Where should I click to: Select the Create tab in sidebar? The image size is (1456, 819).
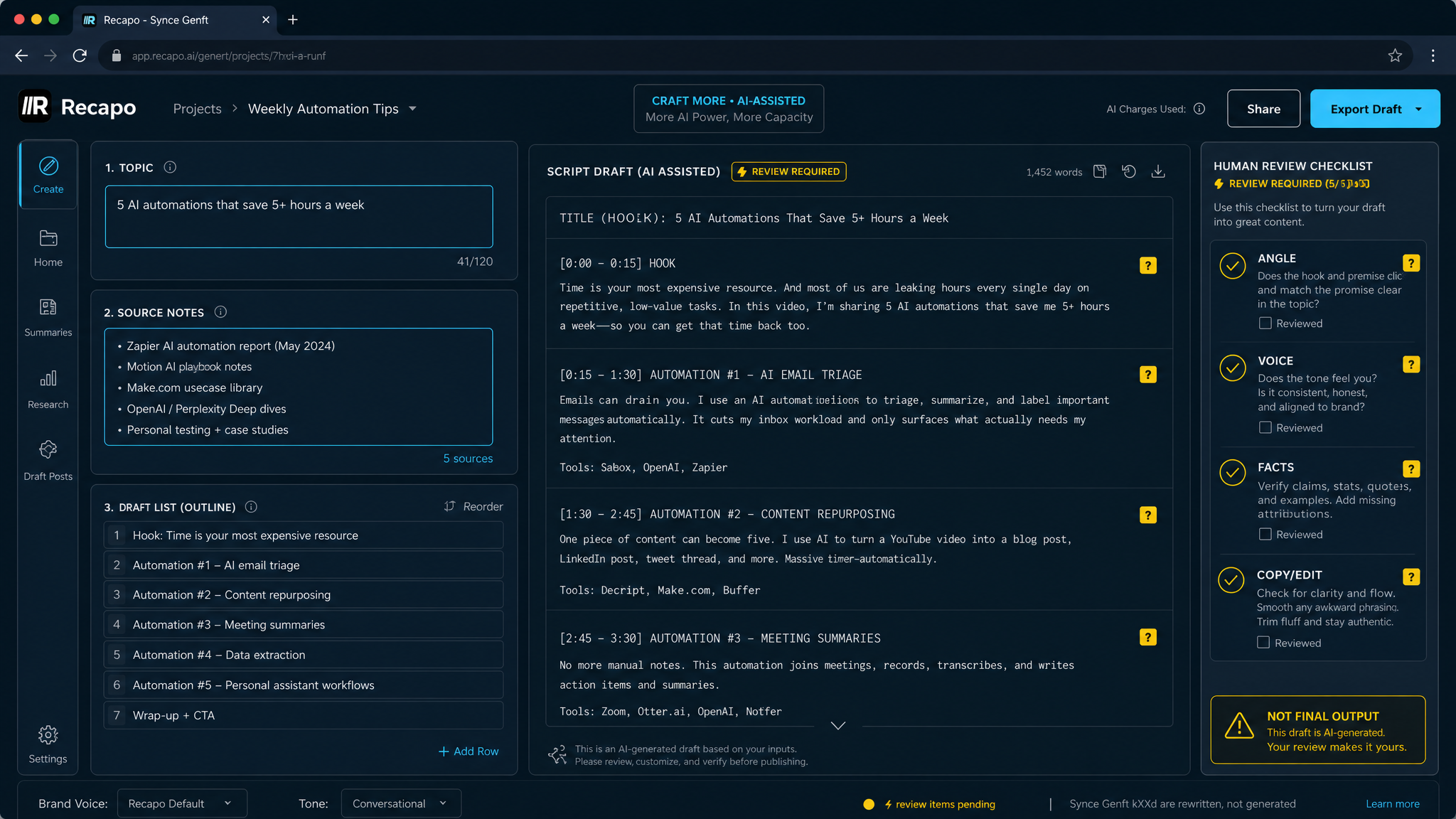pyautogui.click(x=48, y=175)
